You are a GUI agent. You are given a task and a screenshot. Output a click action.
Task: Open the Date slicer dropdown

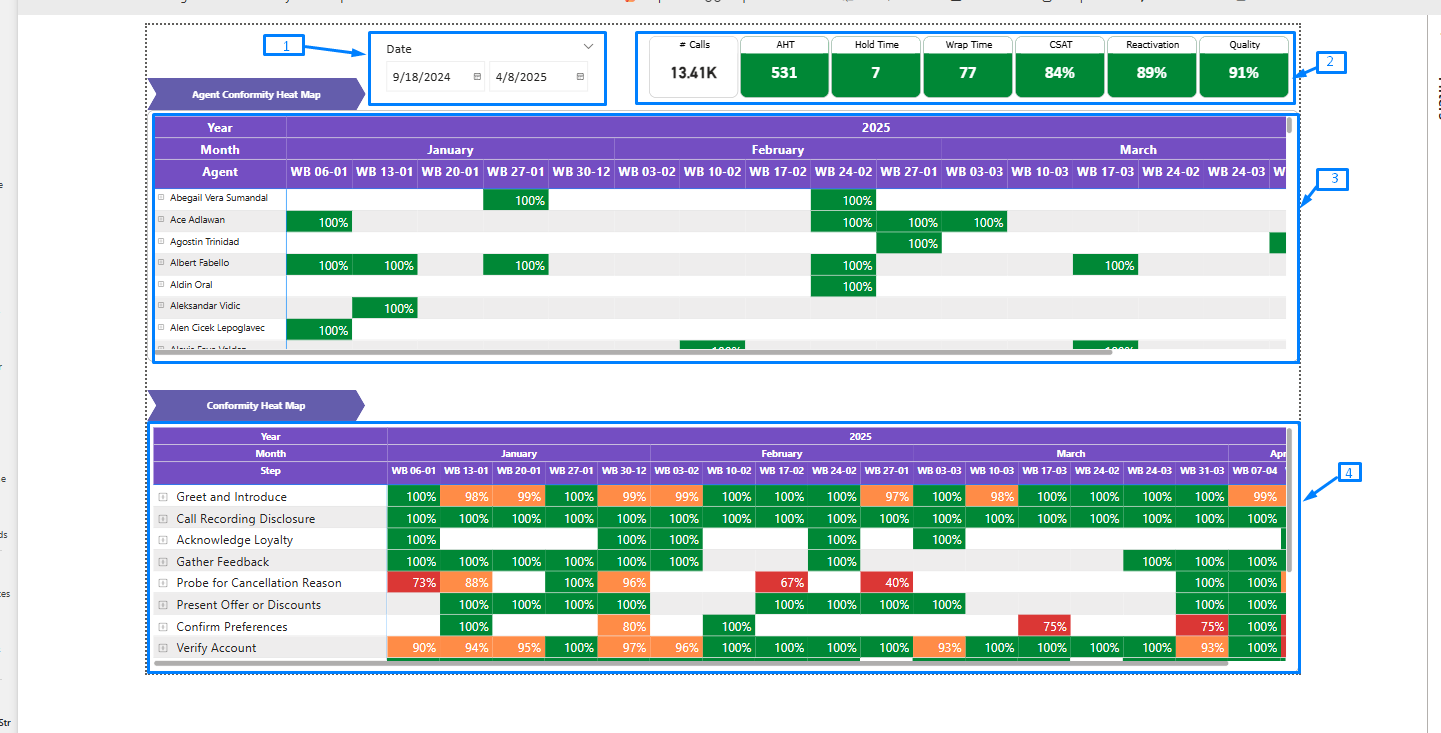(x=590, y=48)
